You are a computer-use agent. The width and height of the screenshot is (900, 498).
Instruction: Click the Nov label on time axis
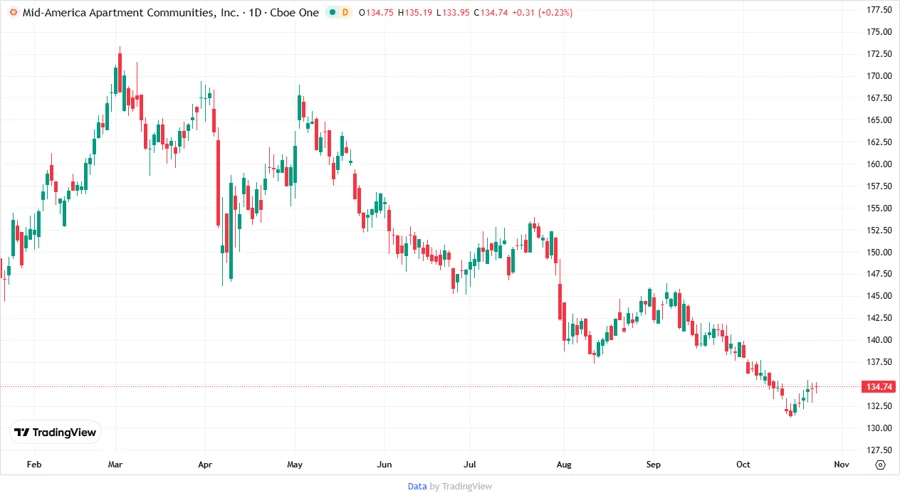841,464
